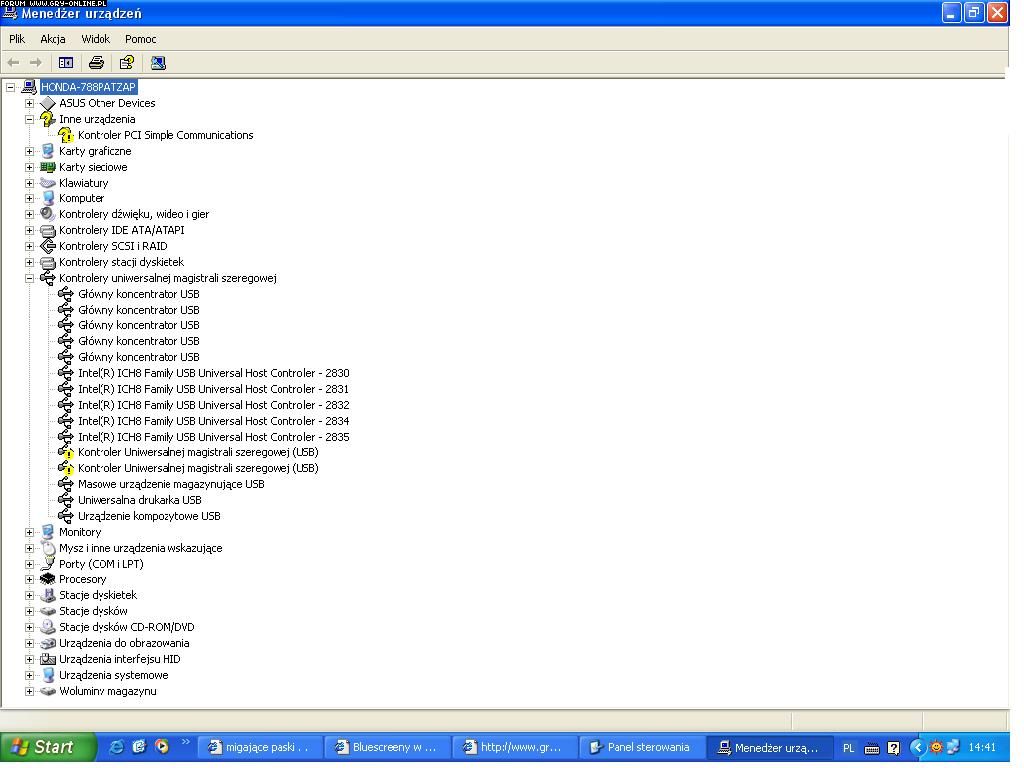
Task: Switch to the Bluescreeny taskbar button
Action: (386, 747)
